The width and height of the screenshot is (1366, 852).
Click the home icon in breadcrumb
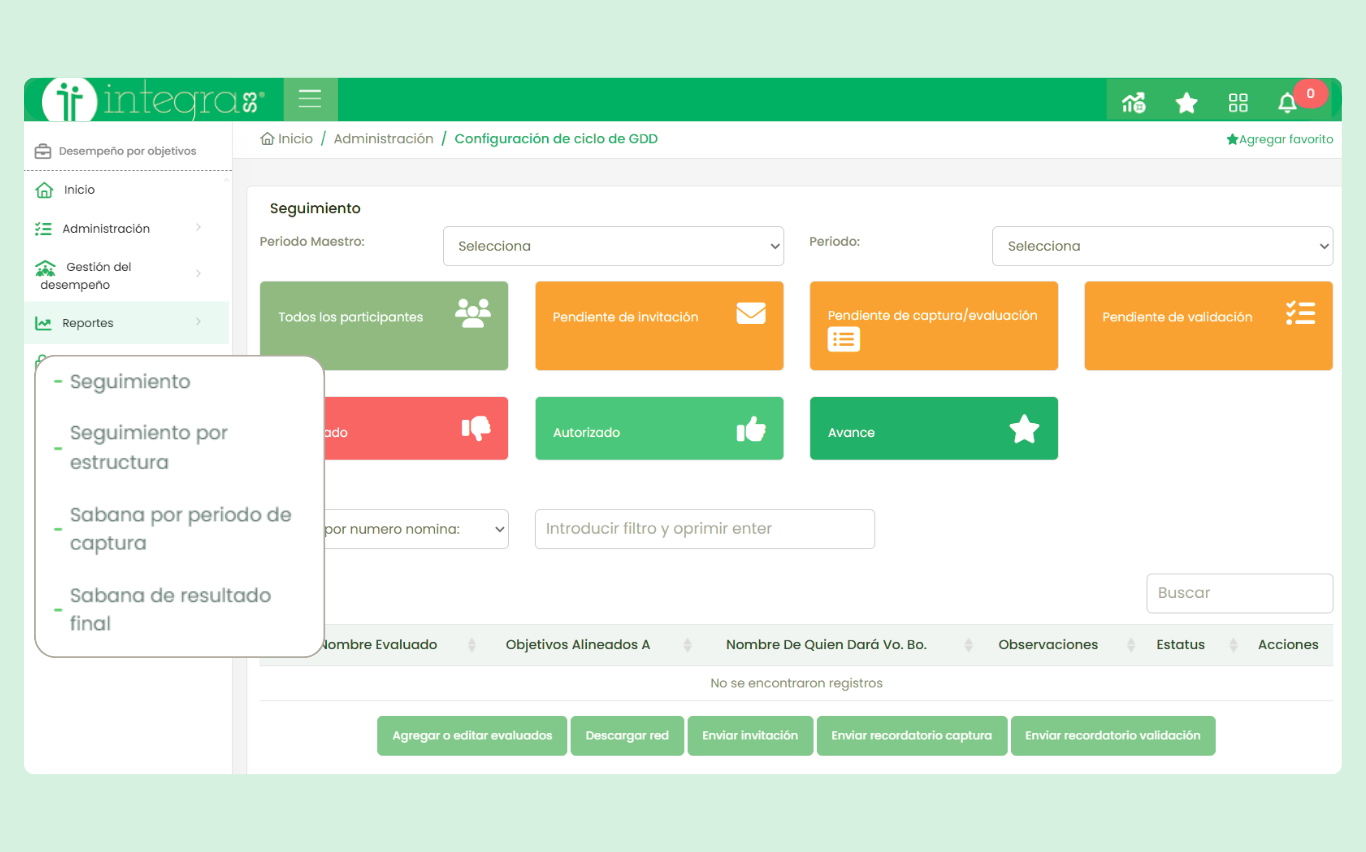tap(267, 139)
